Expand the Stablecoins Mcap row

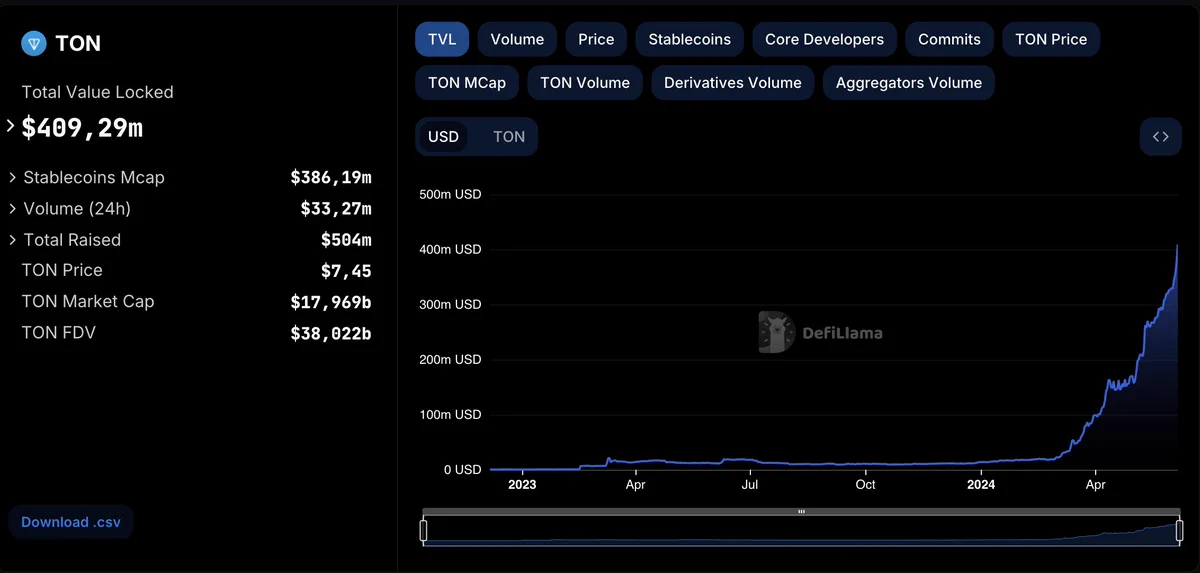point(13,178)
